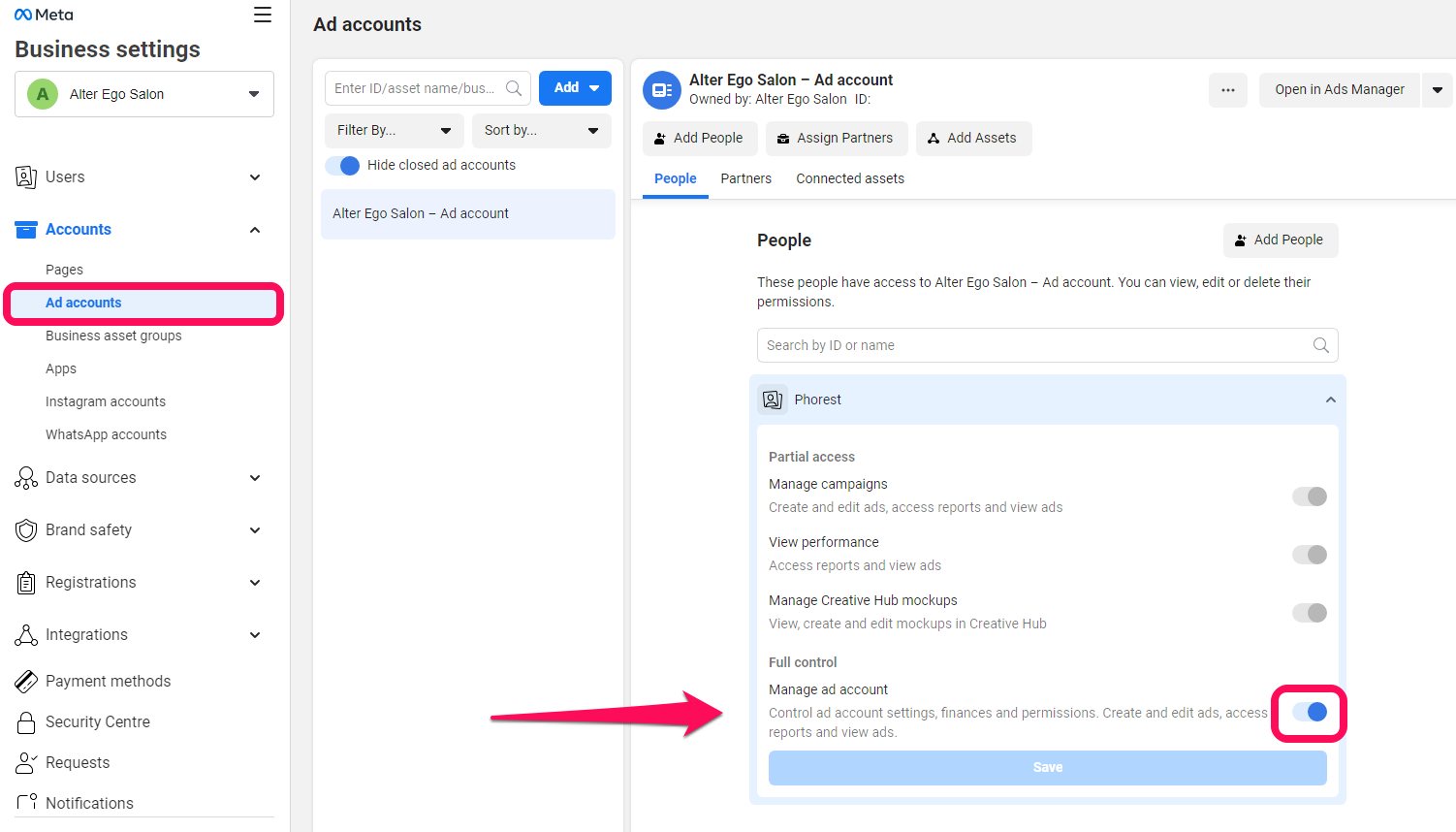1456x832 pixels.
Task: Click the Users sidebar icon
Action: coord(26,177)
